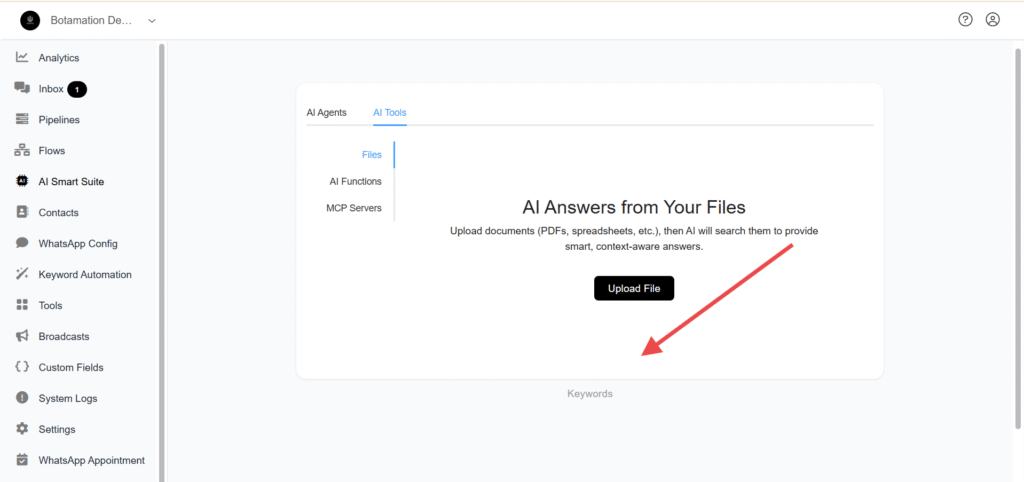The width and height of the screenshot is (1024, 482).
Task: Open the help question mark icon
Action: tap(965, 20)
